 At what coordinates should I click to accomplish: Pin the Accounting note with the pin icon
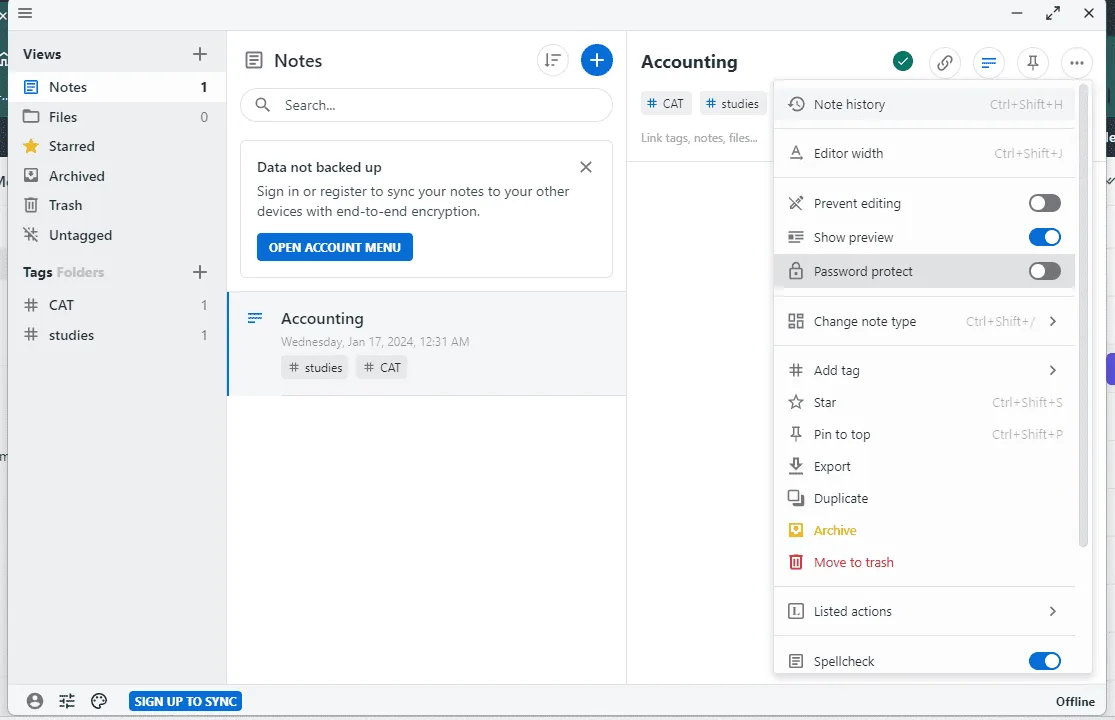click(1033, 63)
